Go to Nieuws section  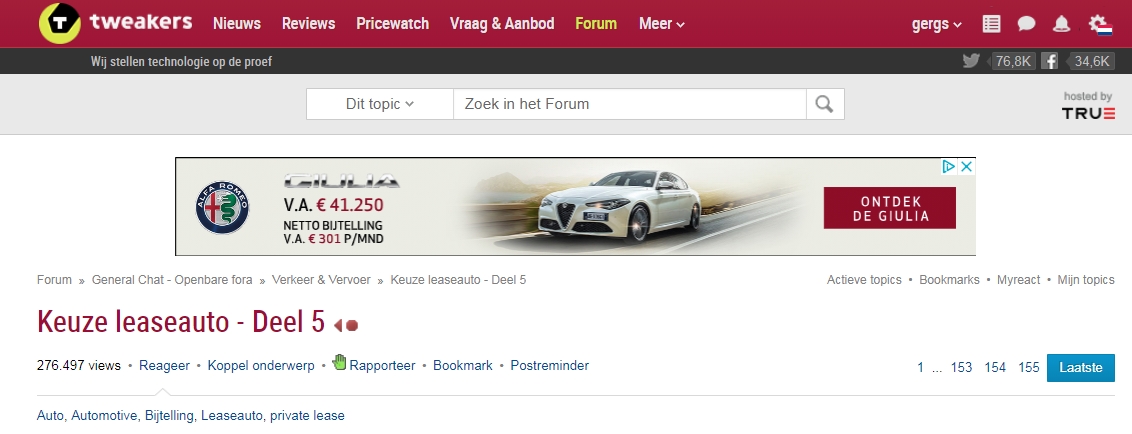tap(237, 24)
